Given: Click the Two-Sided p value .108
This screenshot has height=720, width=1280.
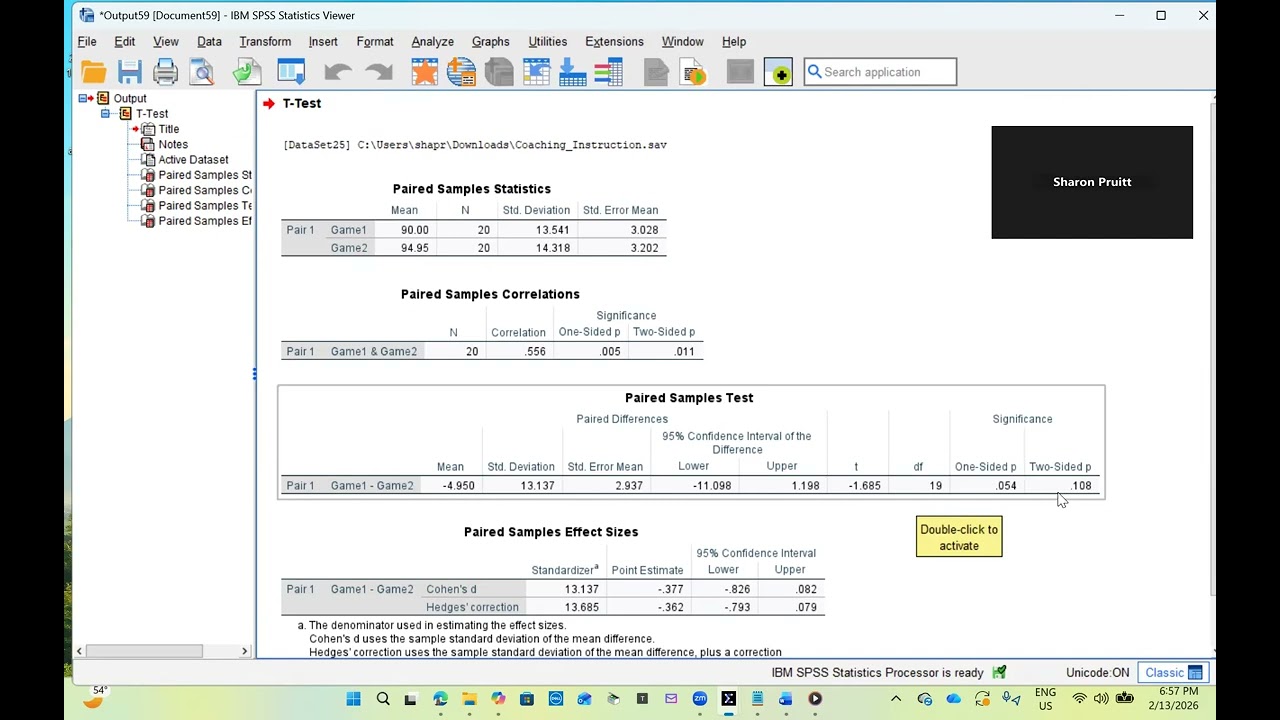Looking at the screenshot, I should pos(1081,486).
